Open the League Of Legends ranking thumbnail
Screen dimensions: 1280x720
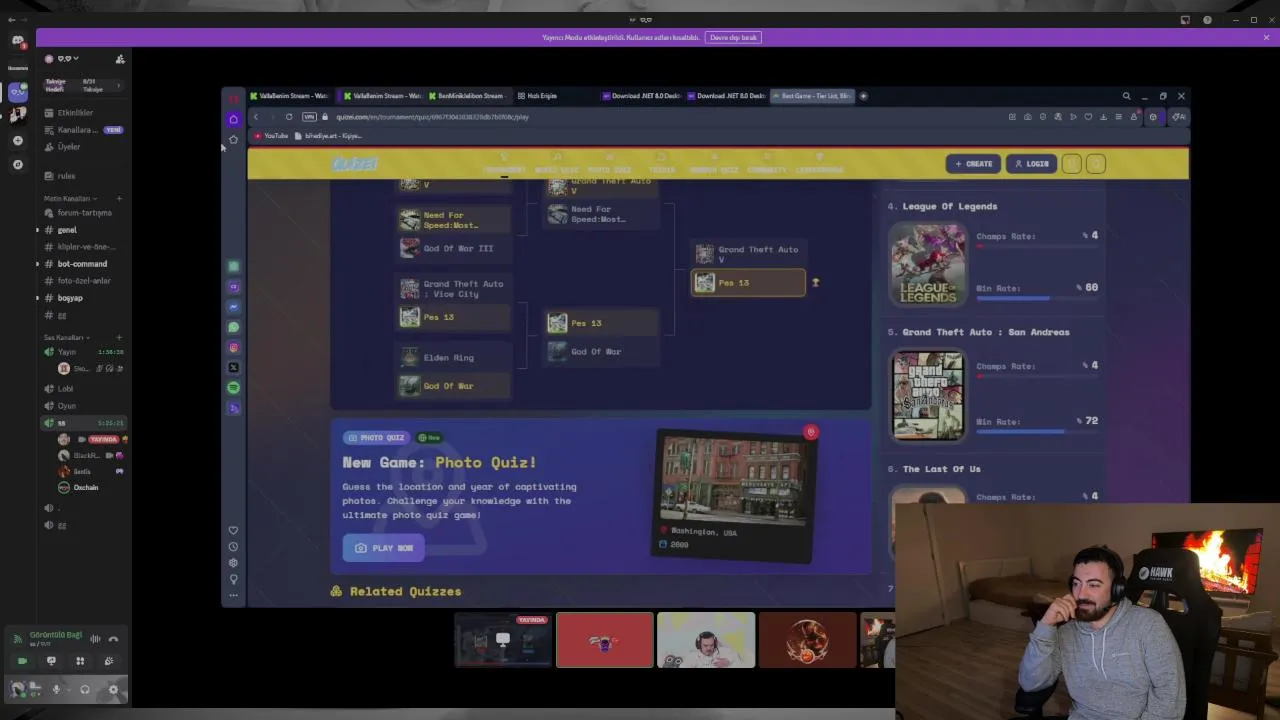tap(928, 264)
